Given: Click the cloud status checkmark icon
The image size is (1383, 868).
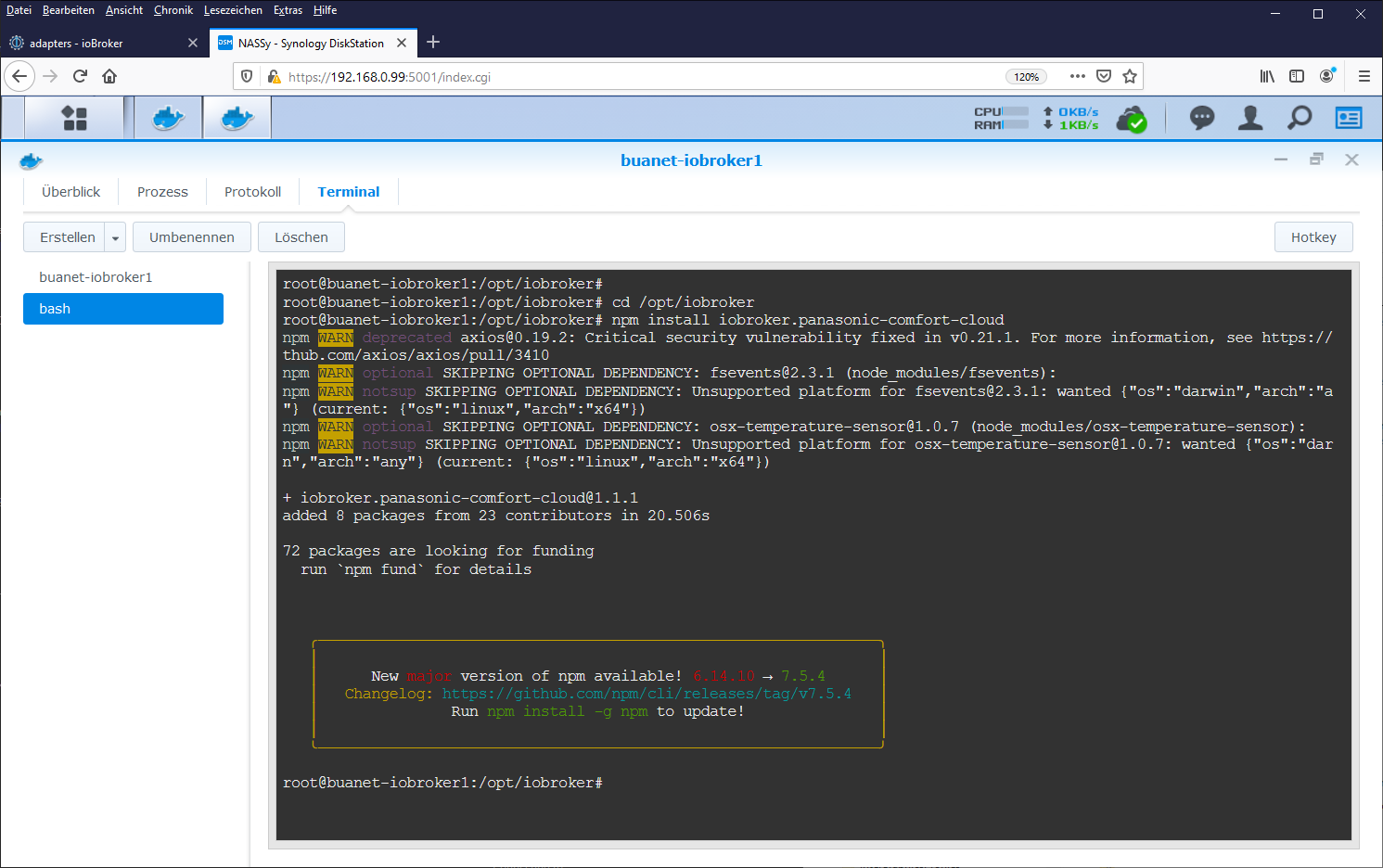Looking at the screenshot, I should point(1131,119).
